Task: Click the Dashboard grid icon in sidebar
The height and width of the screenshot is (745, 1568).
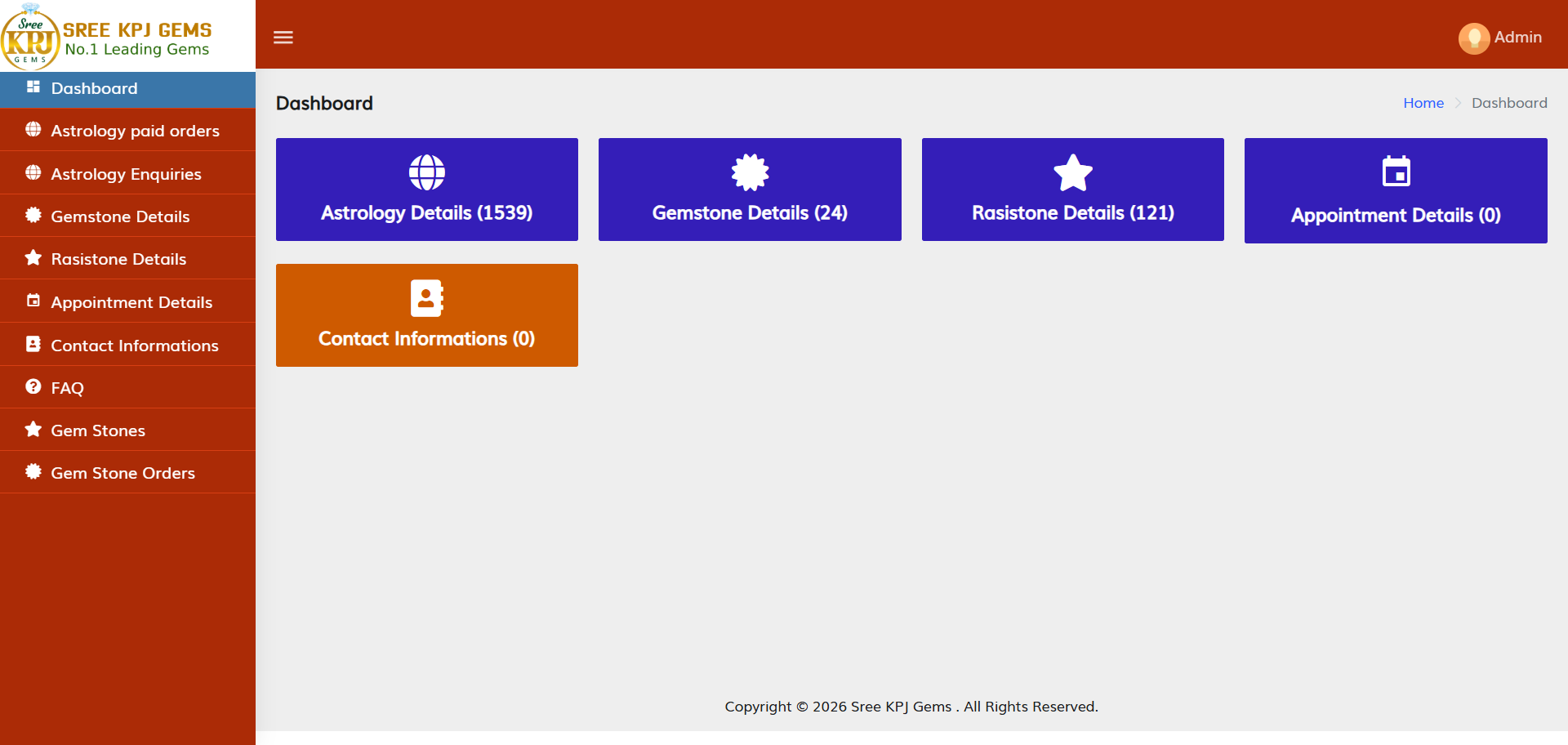Action: [33, 87]
